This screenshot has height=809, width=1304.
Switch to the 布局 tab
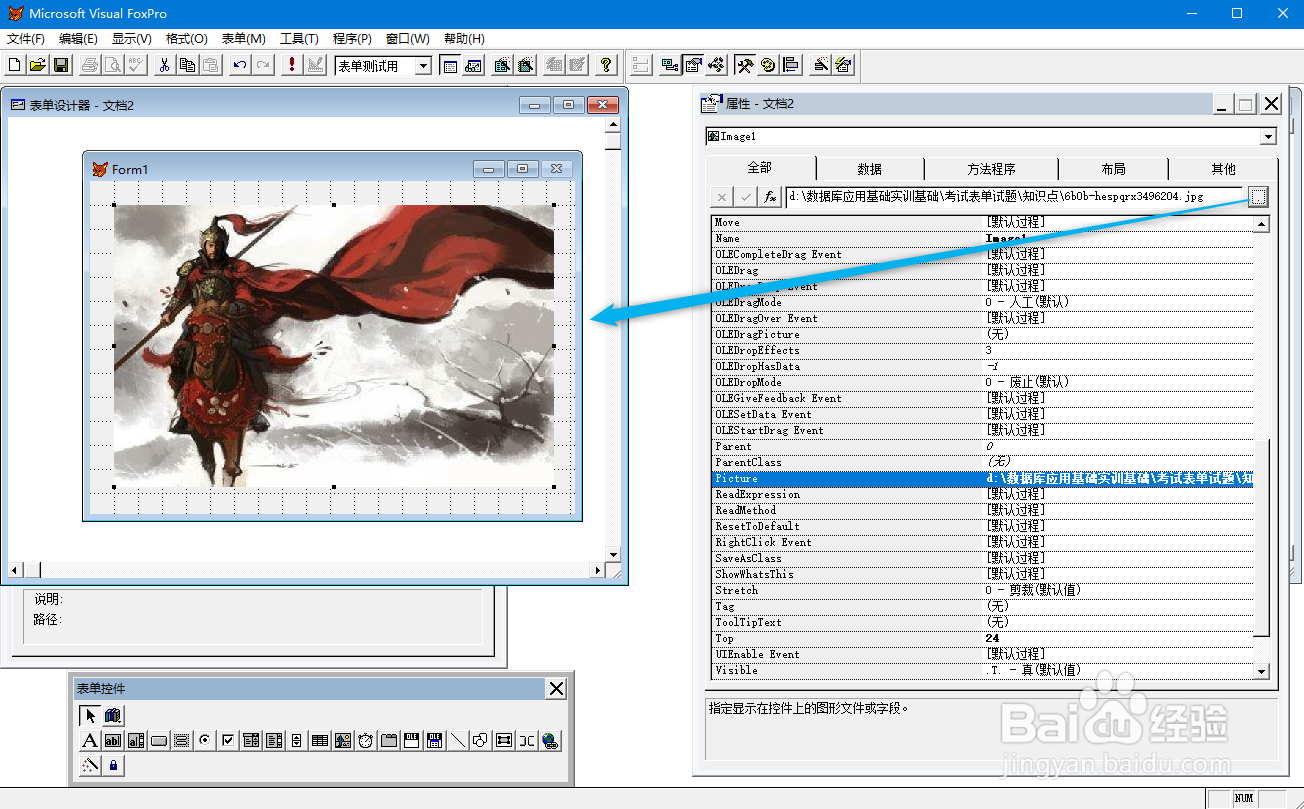(x=1113, y=169)
